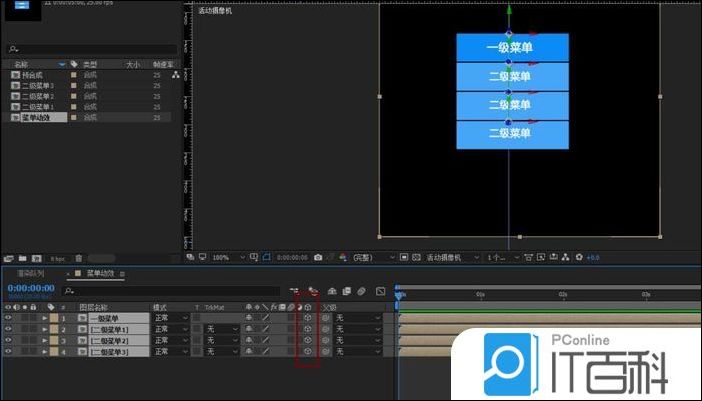Open TrkMat dropdown for 二级菜单1 layer

222,329
